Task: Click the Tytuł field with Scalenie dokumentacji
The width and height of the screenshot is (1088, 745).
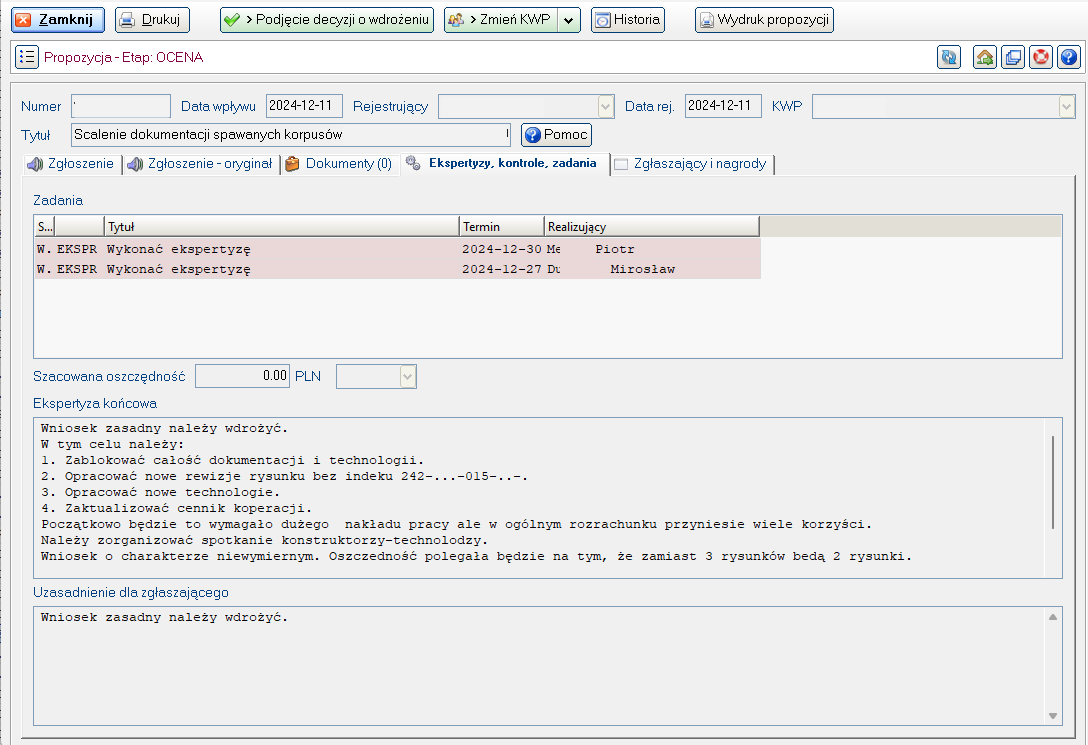Action: pos(291,135)
